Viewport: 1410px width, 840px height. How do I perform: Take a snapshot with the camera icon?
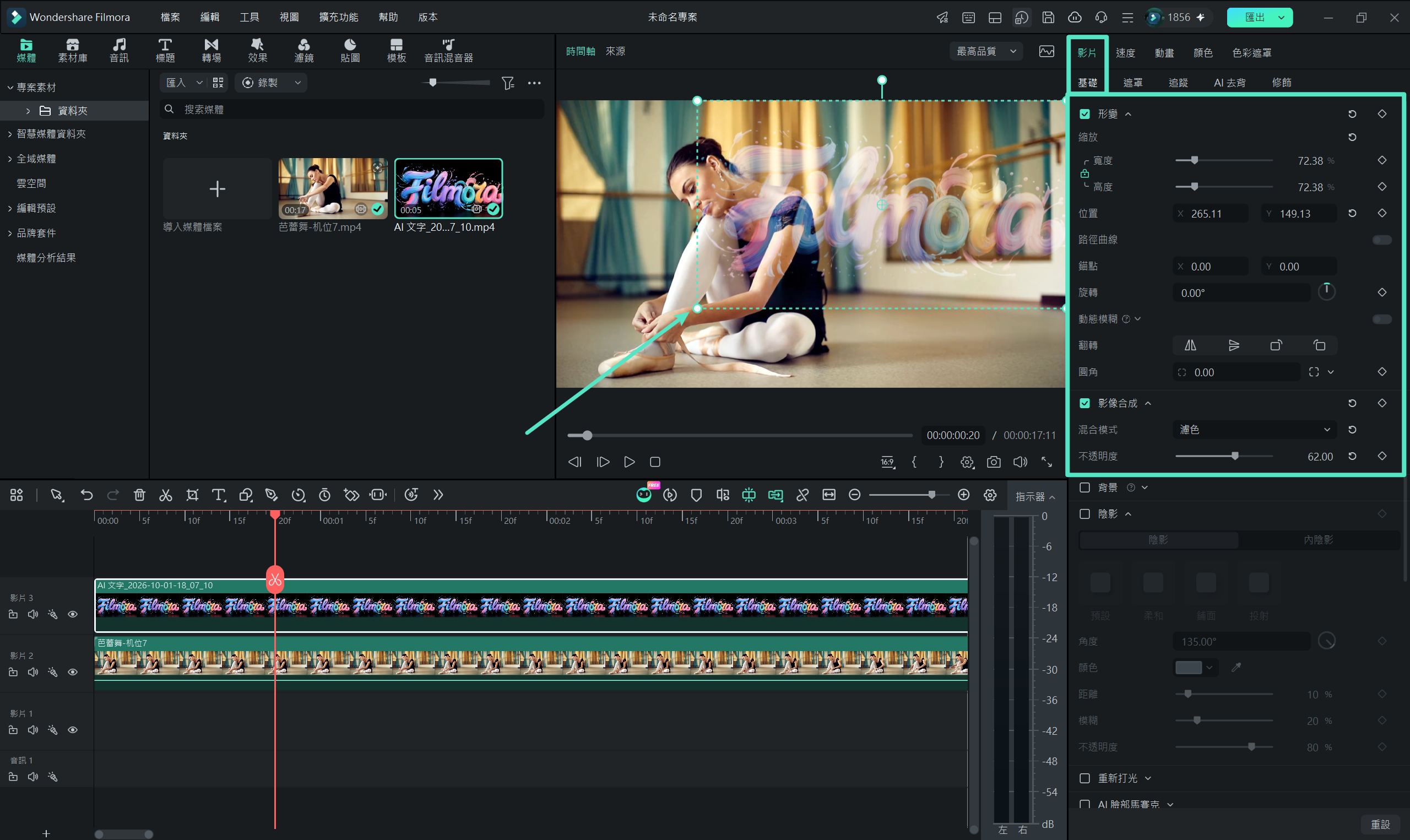click(x=994, y=462)
